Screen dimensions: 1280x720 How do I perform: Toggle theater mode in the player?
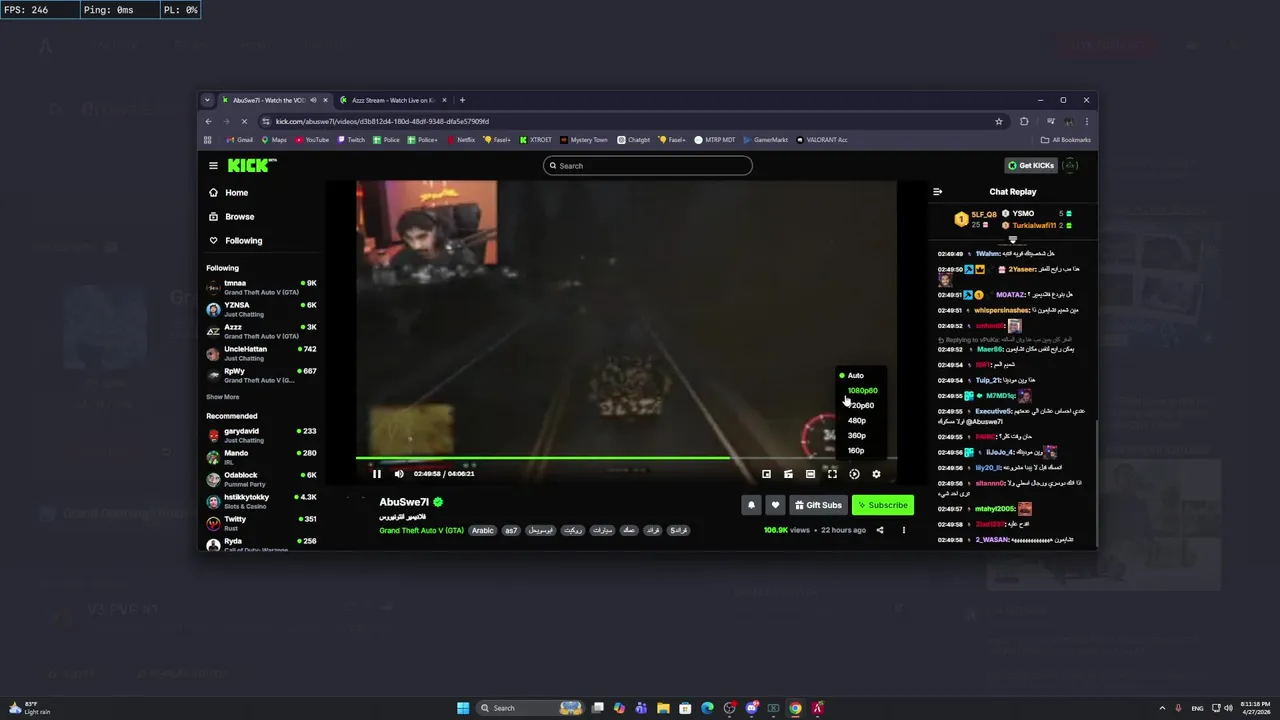(x=810, y=474)
